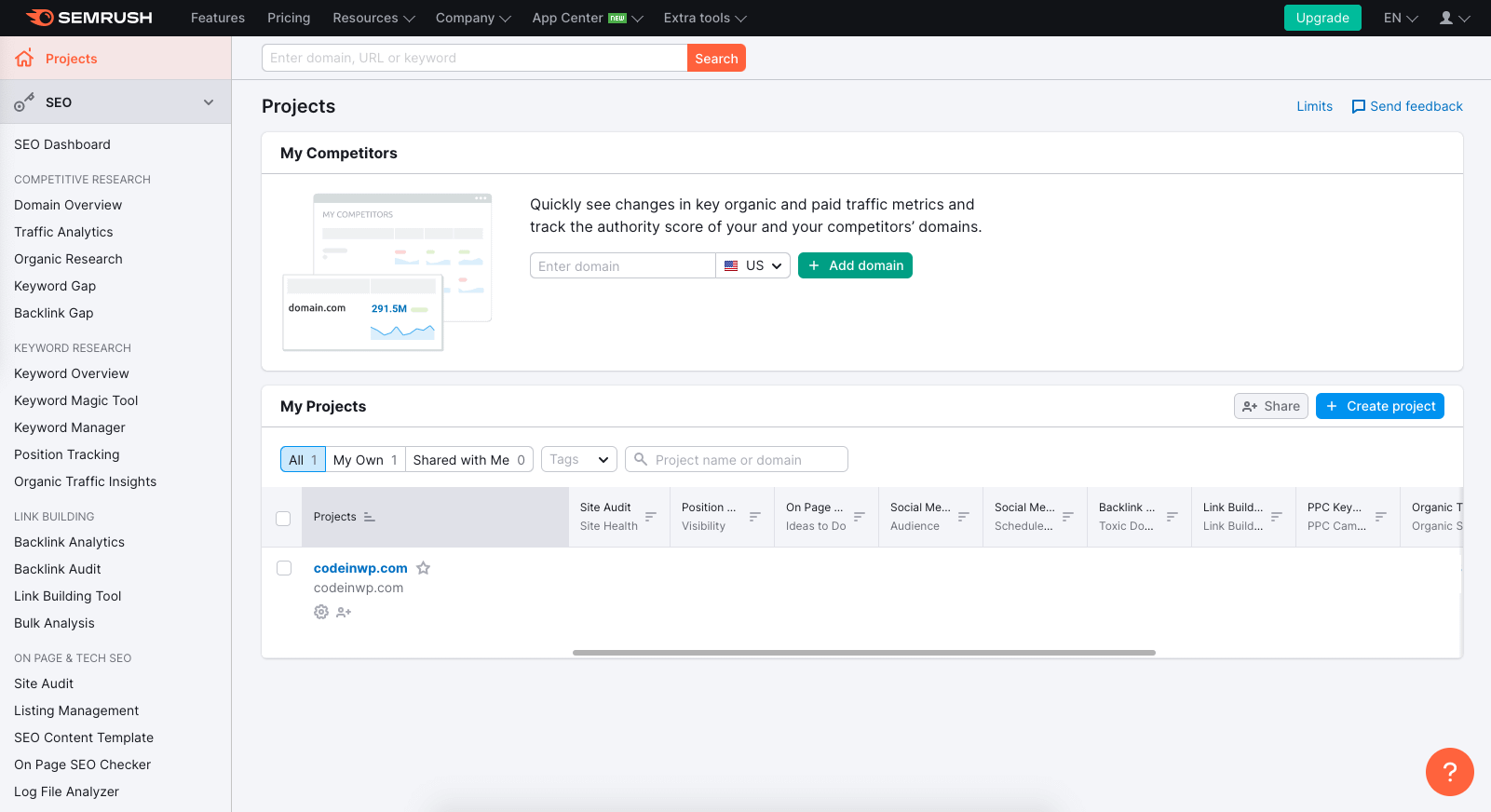Screen dimensions: 1491x812
Task: Click the search magnifier in project filter
Action: [641, 459]
